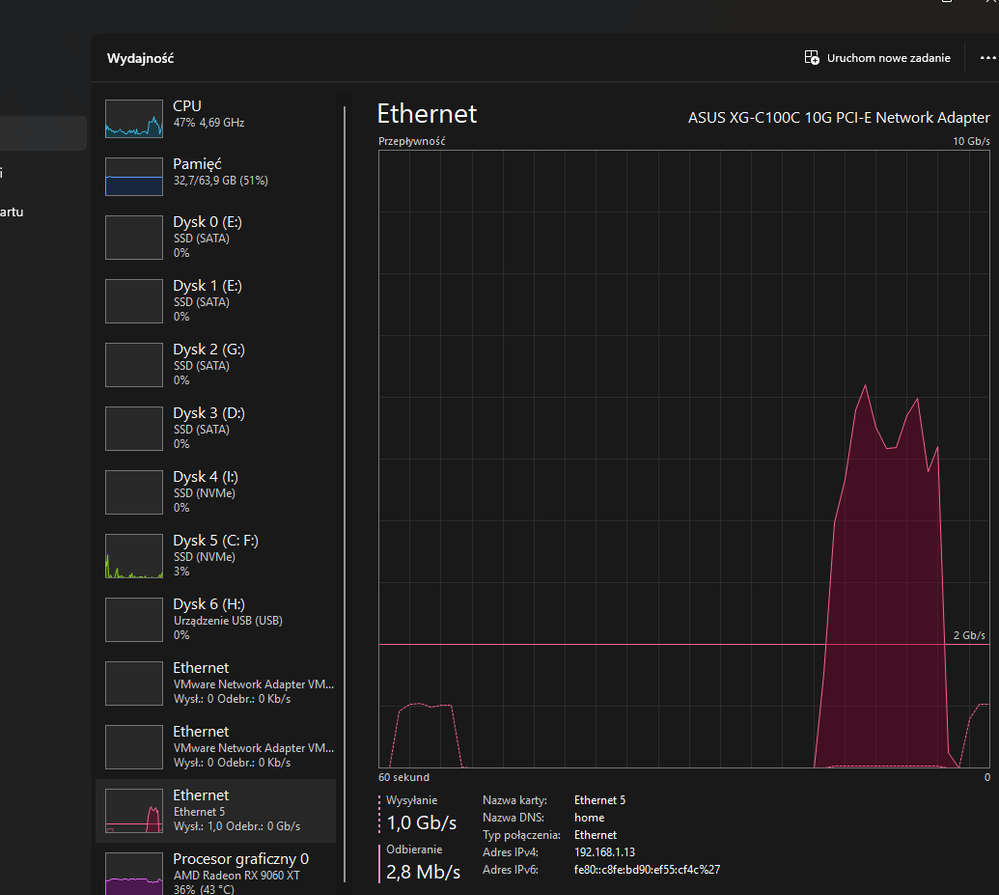Click the Wydajność page heading
This screenshot has width=999, height=895.
click(140, 59)
